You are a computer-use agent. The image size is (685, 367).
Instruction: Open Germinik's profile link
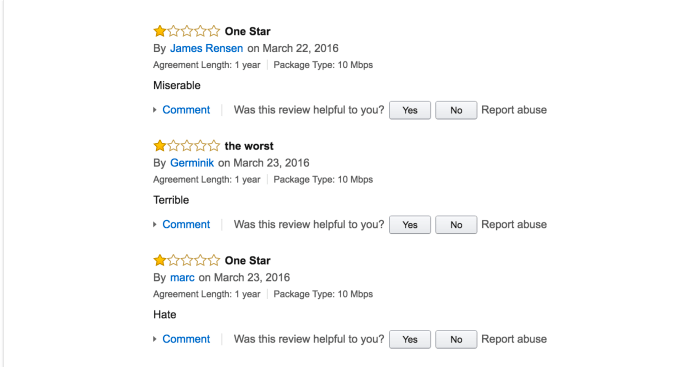(192, 163)
